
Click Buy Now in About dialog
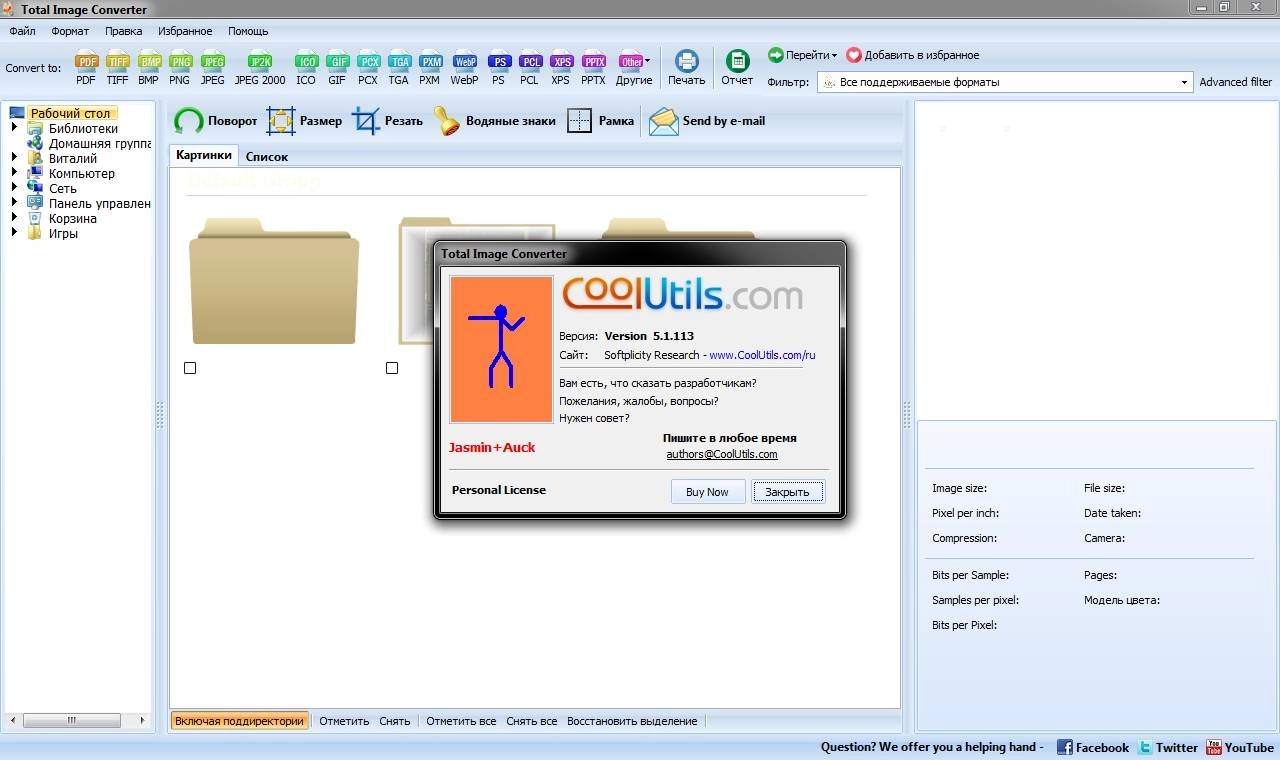tap(708, 491)
